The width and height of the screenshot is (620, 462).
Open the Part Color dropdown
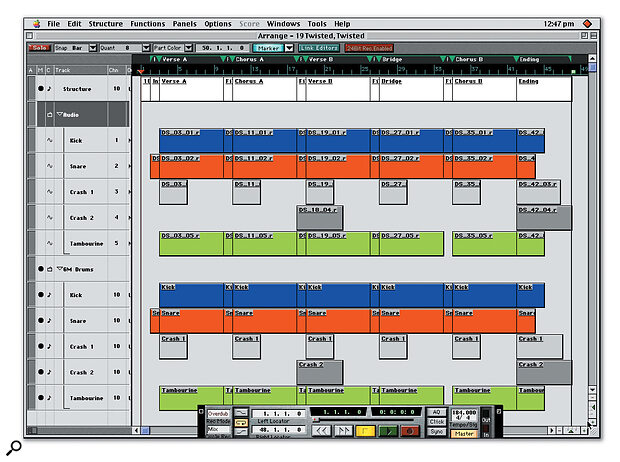189,48
